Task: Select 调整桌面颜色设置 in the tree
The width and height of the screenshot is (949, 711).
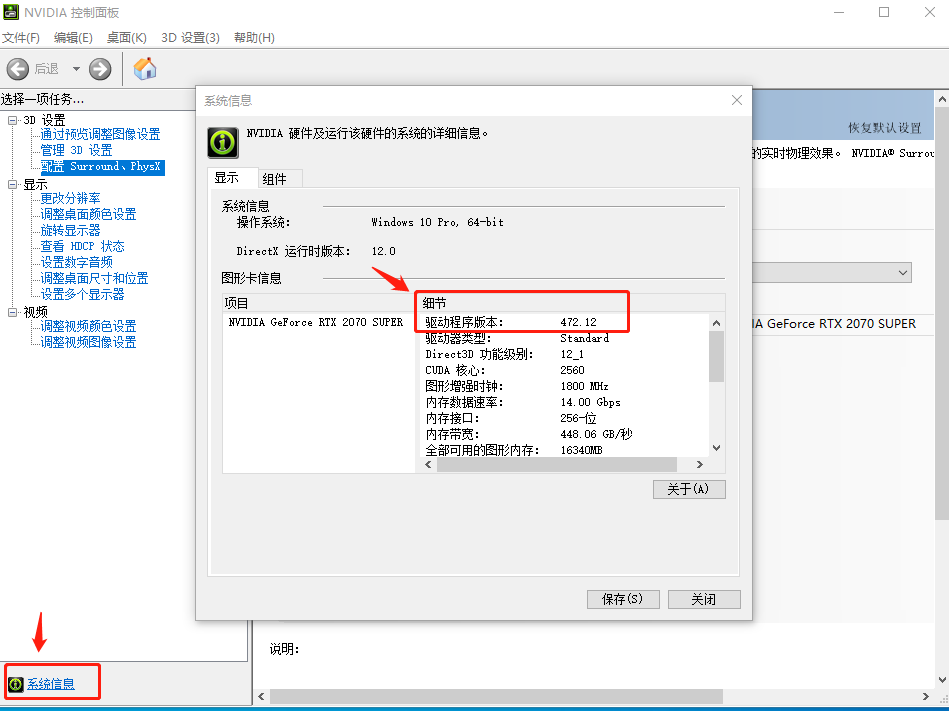Action: tap(88, 214)
